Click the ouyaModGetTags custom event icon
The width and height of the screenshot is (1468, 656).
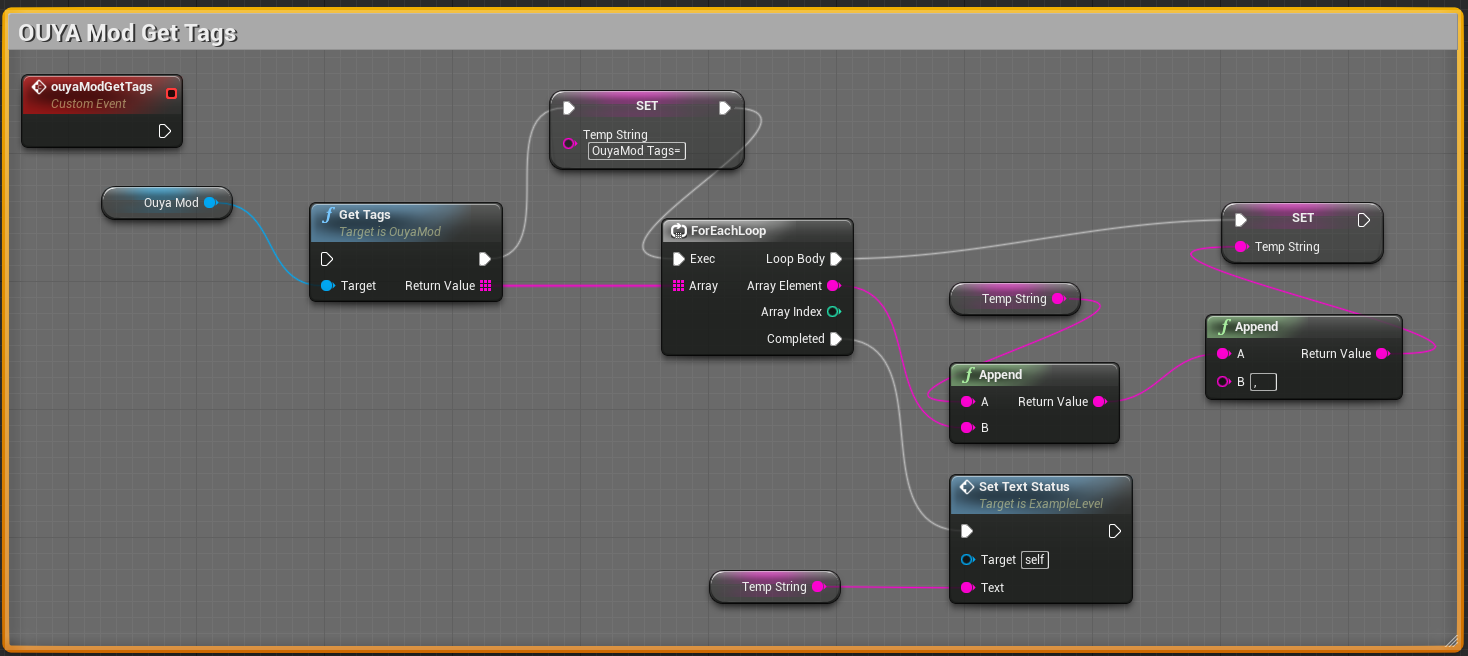tap(39, 87)
